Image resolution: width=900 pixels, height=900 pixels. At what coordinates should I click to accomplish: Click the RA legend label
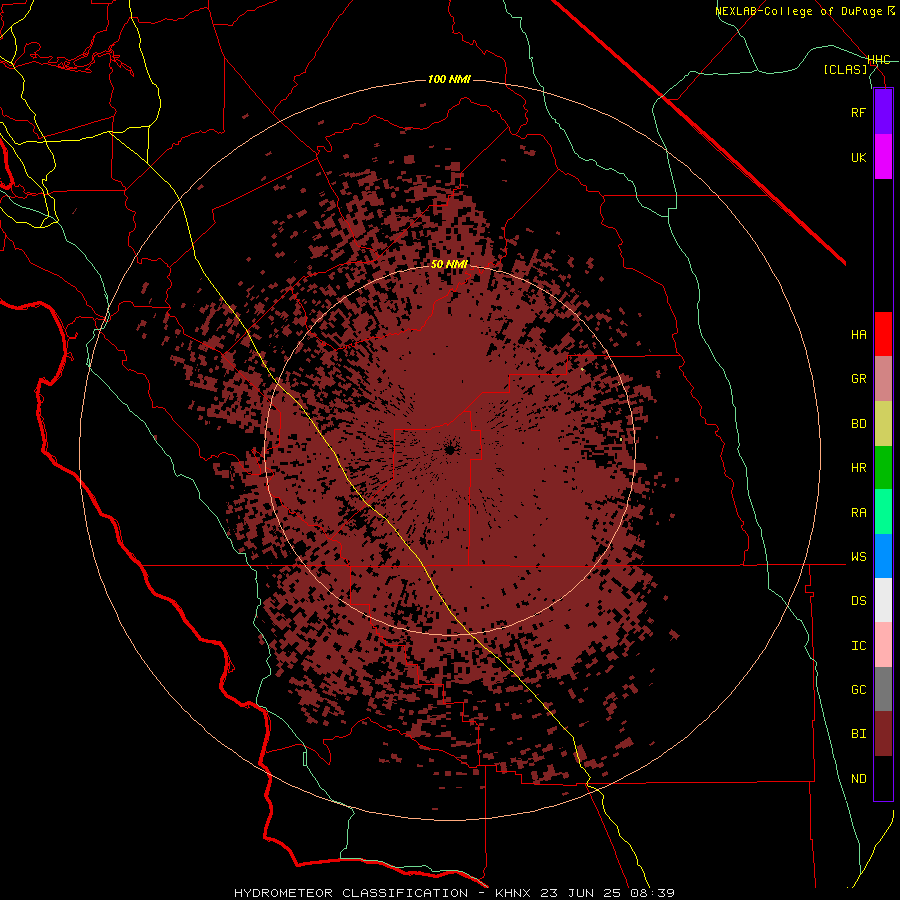point(858,513)
